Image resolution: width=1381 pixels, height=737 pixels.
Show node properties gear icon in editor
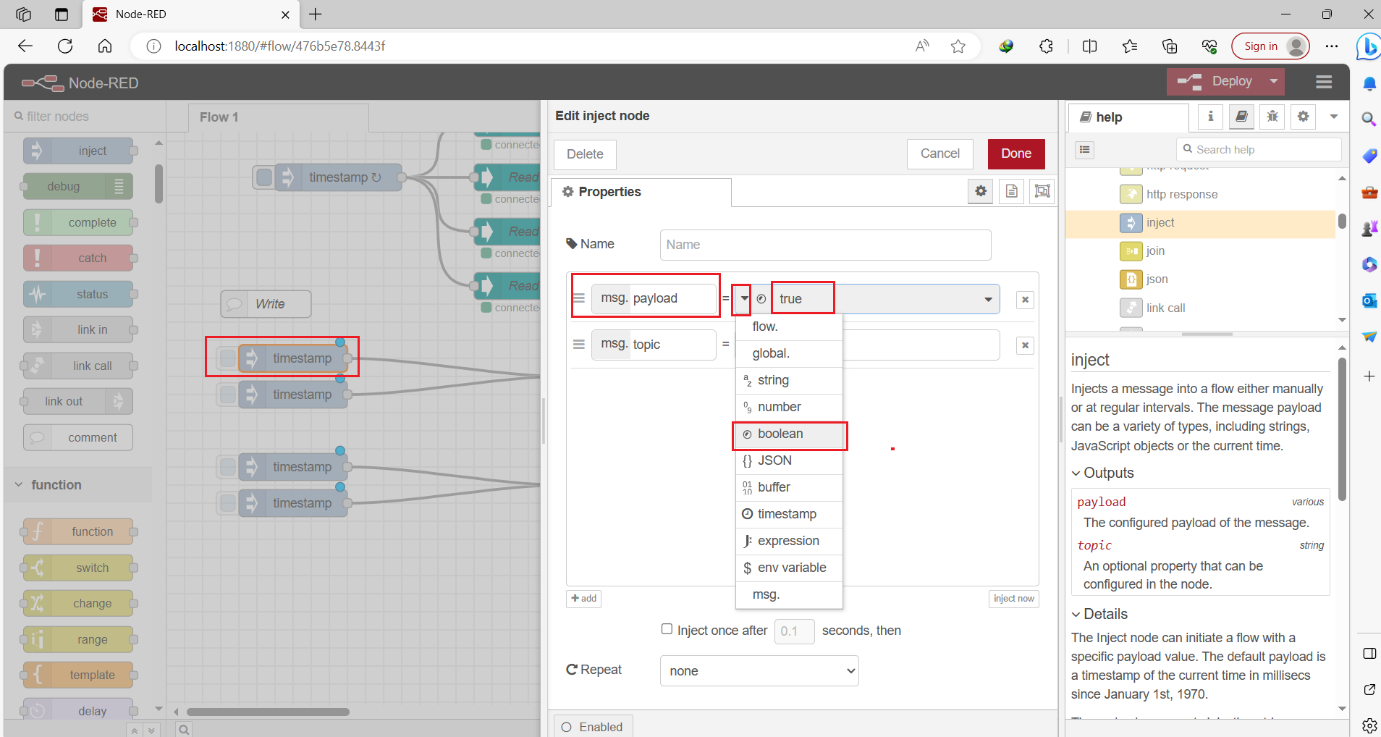pyautogui.click(x=981, y=191)
